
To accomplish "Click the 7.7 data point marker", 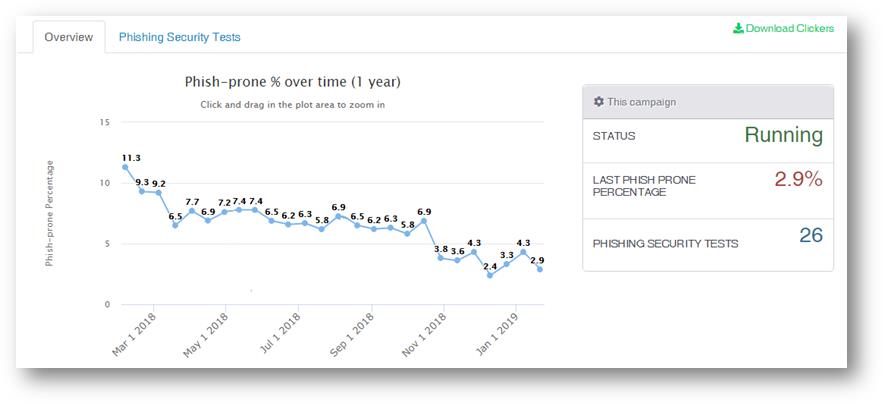I will (192, 211).
